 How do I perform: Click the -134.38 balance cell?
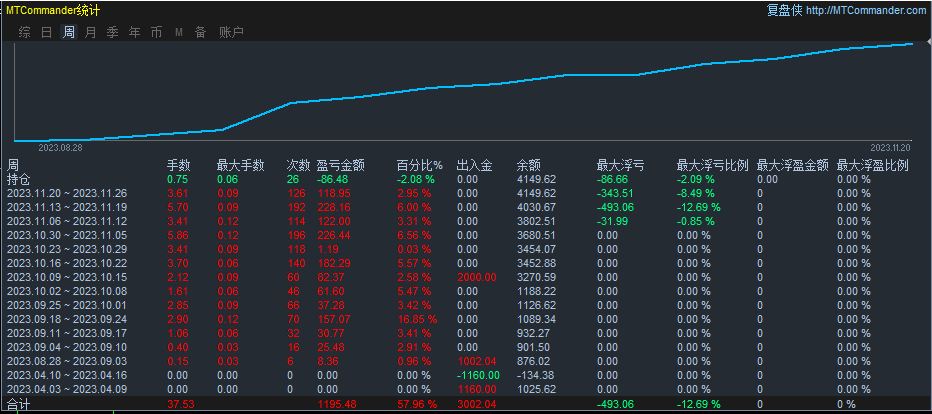pyautogui.click(x=536, y=375)
